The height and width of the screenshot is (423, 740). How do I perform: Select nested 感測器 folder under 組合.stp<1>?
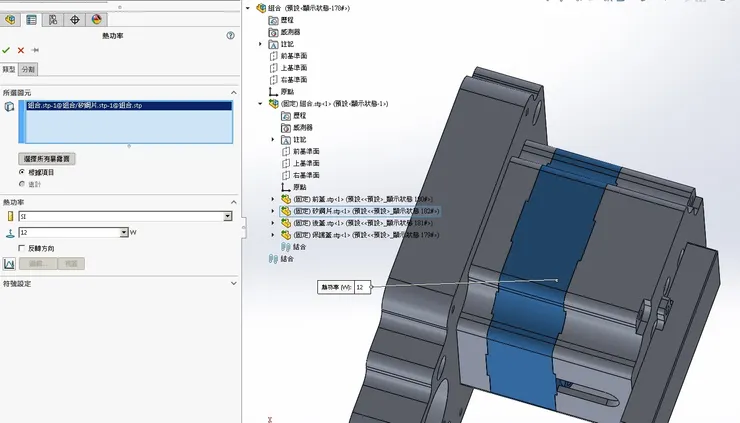[298, 127]
